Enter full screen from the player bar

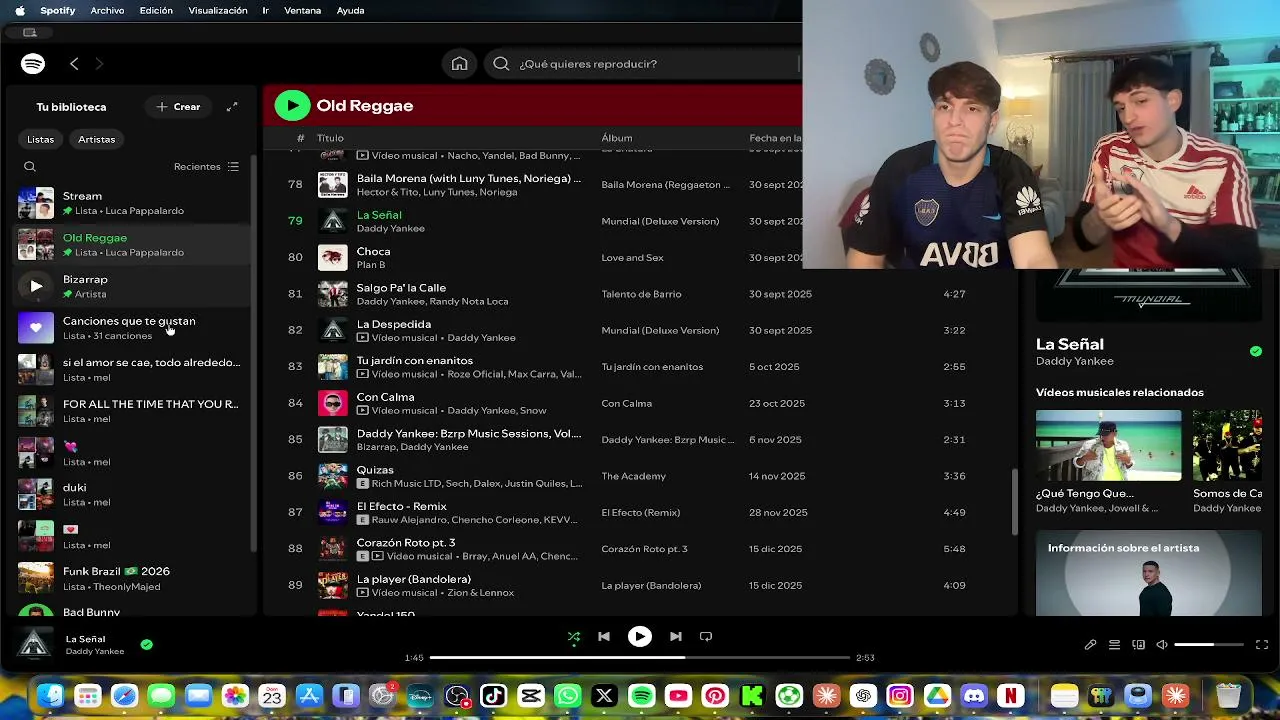pyautogui.click(x=1262, y=645)
